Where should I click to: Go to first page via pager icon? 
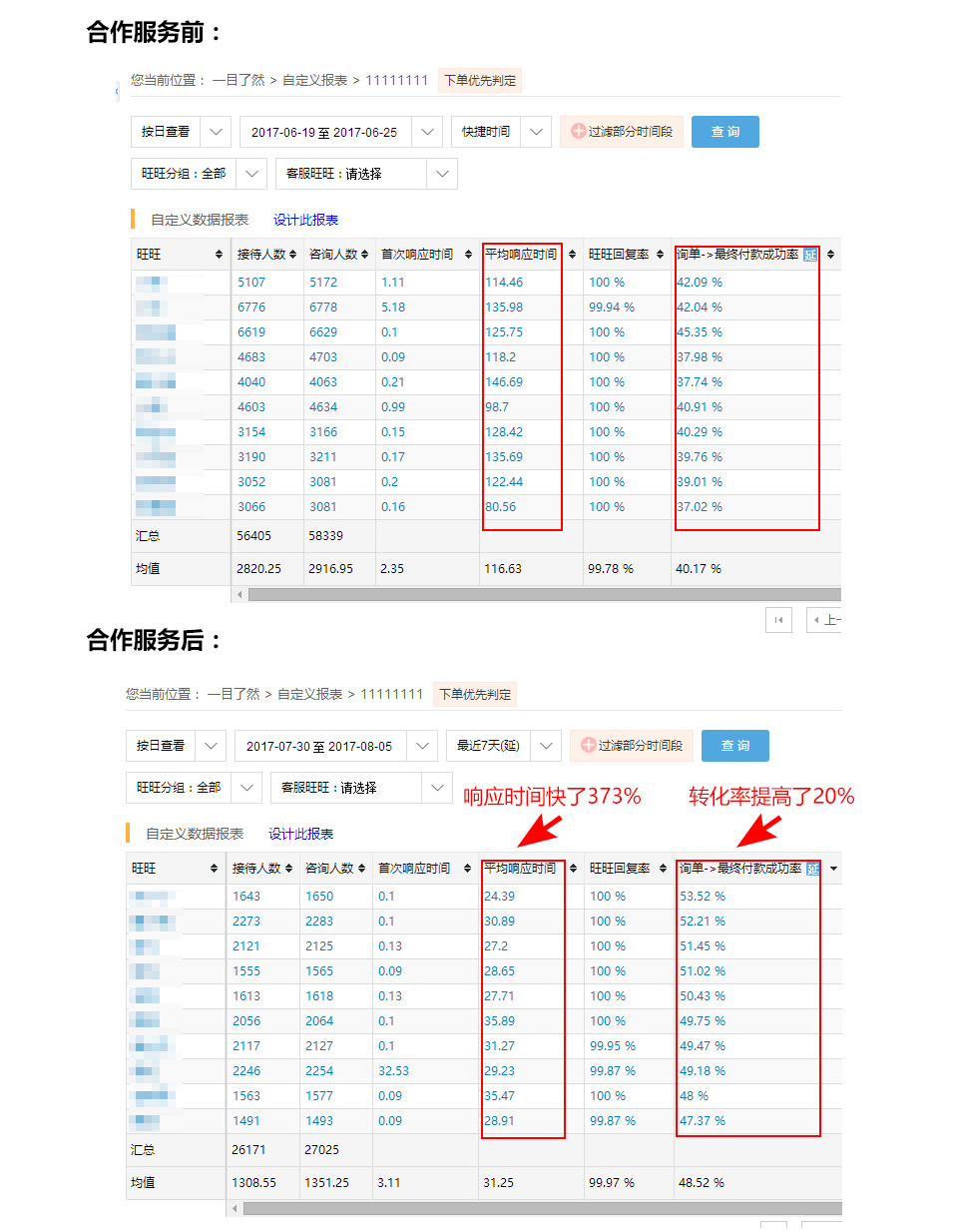click(778, 620)
